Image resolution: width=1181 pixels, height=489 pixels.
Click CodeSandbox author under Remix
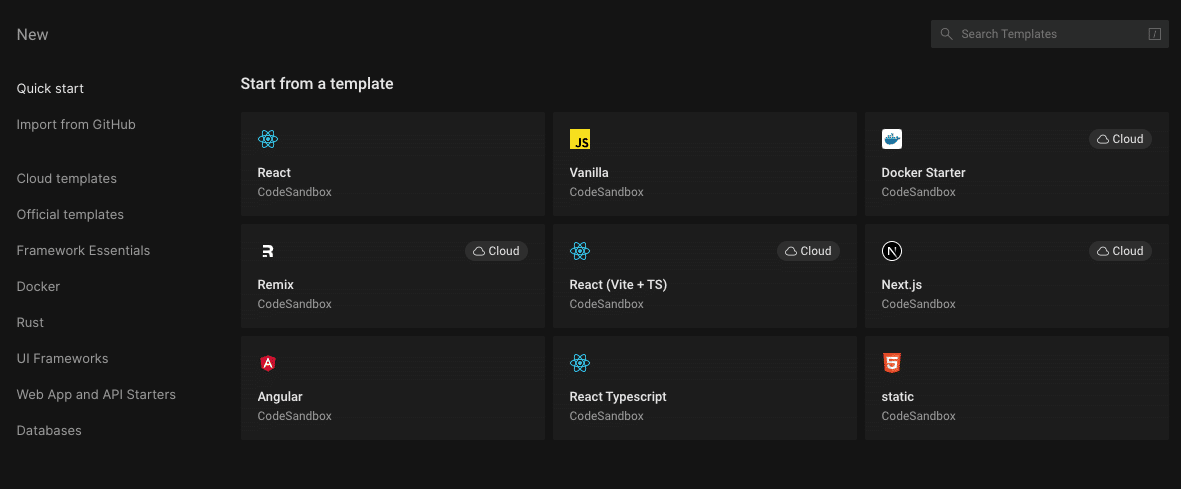click(294, 304)
